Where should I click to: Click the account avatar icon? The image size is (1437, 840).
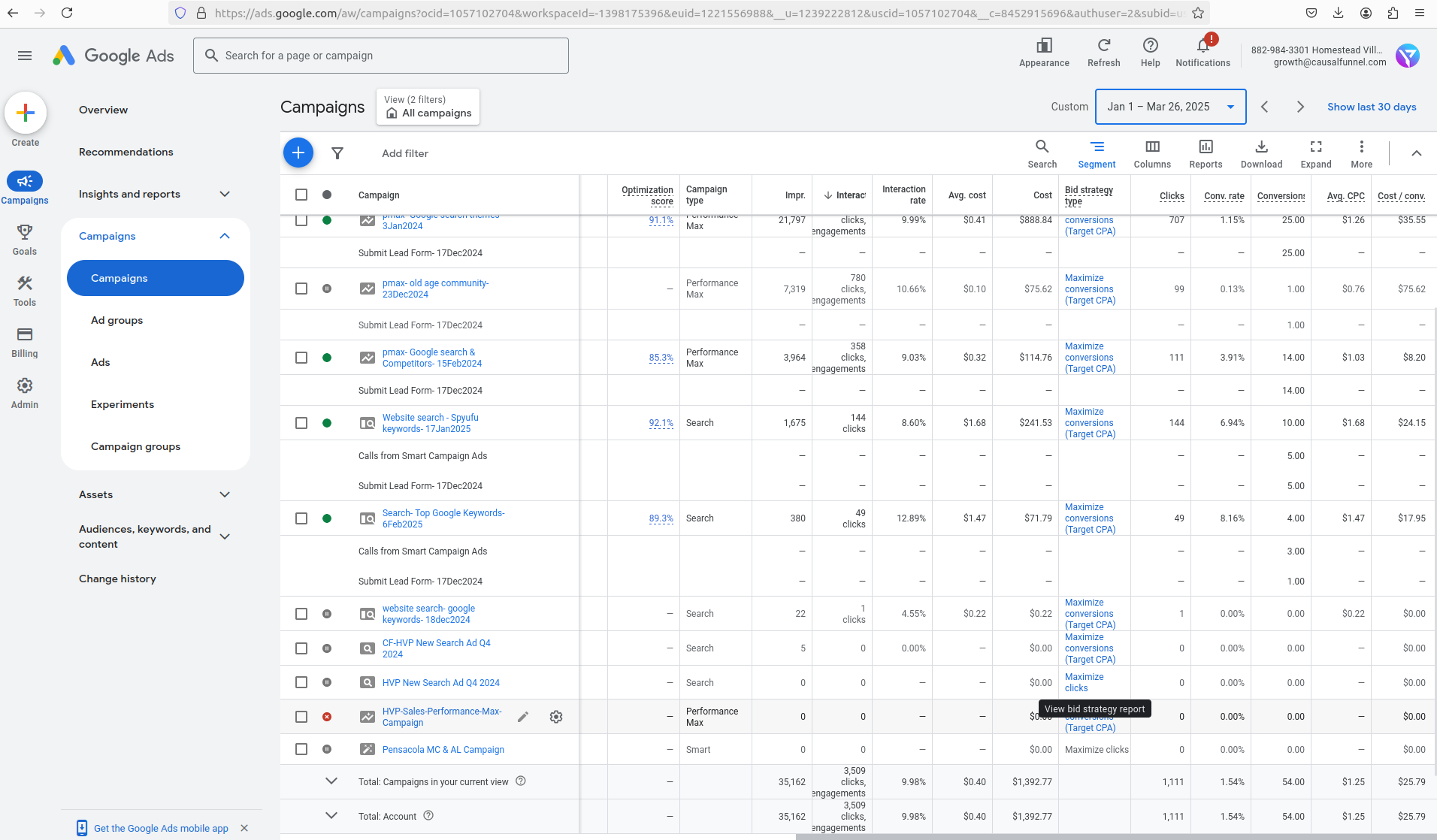(1407, 56)
